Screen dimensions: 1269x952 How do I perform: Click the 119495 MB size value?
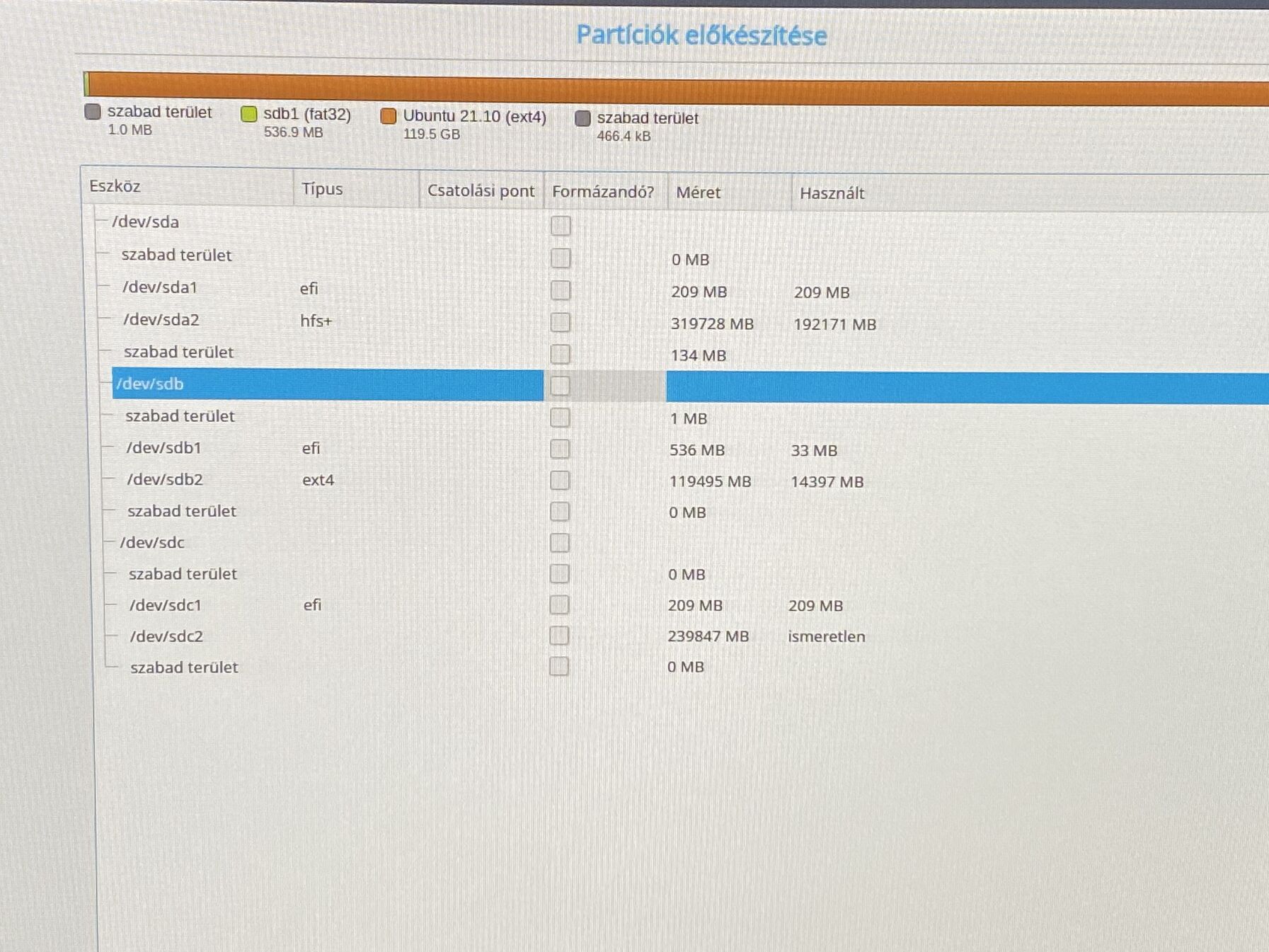[710, 481]
